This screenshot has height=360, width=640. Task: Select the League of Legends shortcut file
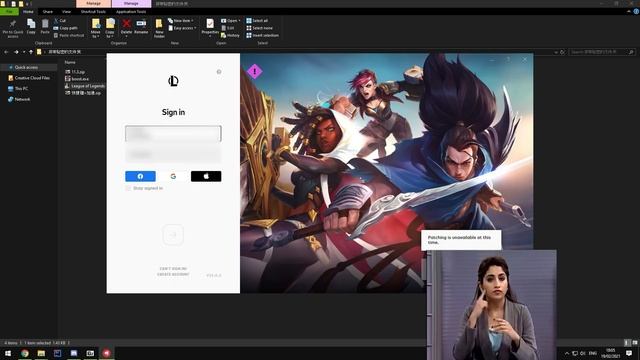[x=85, y=86]
